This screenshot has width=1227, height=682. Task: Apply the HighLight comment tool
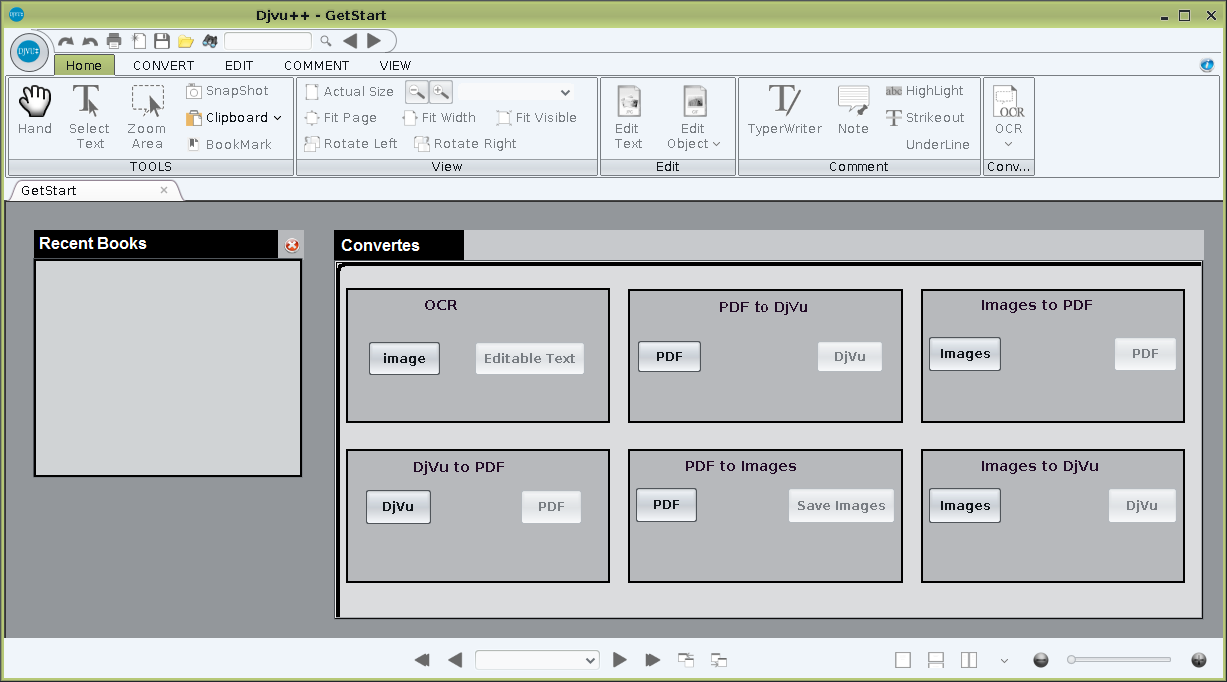pyautogui.click(x=925, y=91)
